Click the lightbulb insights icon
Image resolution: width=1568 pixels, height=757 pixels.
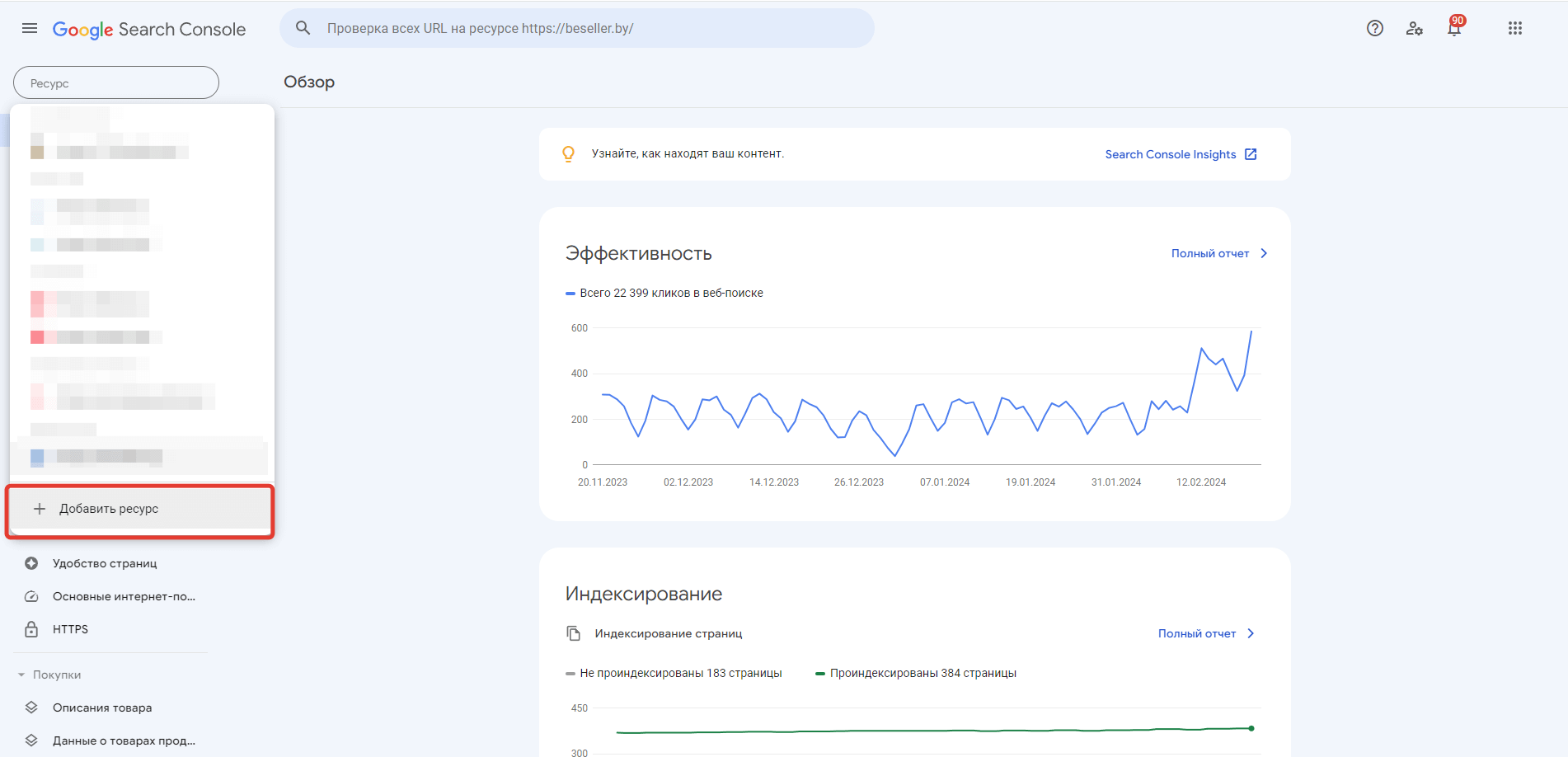(x=568, y=154)
